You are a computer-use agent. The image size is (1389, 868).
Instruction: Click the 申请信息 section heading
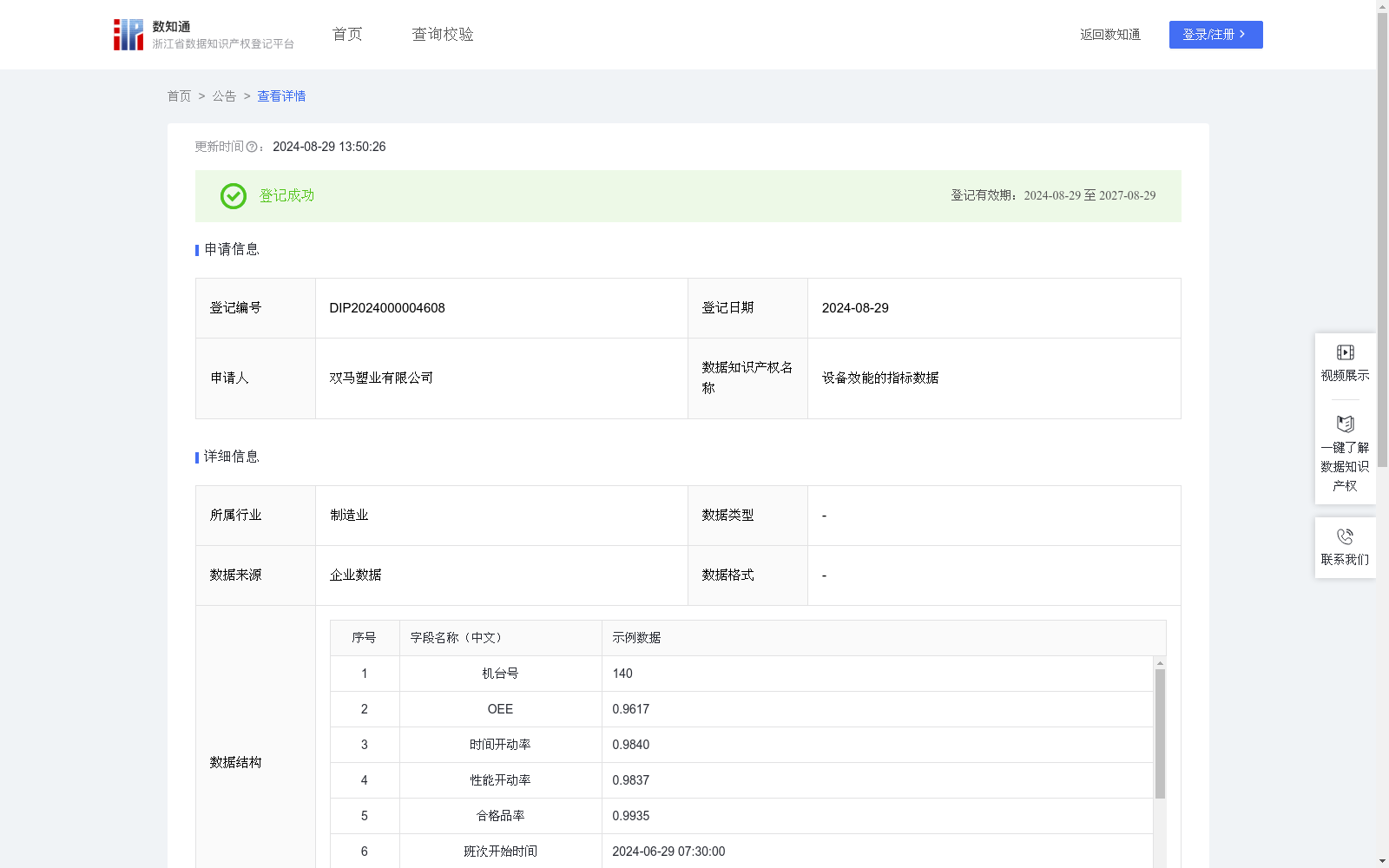[x=232, y=250]
